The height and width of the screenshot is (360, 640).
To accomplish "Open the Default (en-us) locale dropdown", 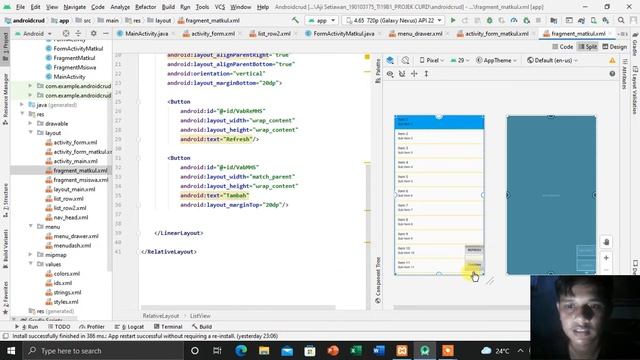I will [x=552, y=60].
